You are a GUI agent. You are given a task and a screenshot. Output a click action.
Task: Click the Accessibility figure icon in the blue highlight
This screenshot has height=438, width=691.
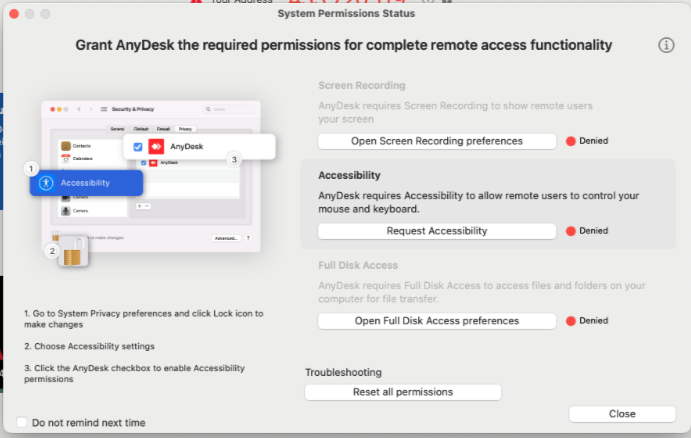click(x=45, y=183)
